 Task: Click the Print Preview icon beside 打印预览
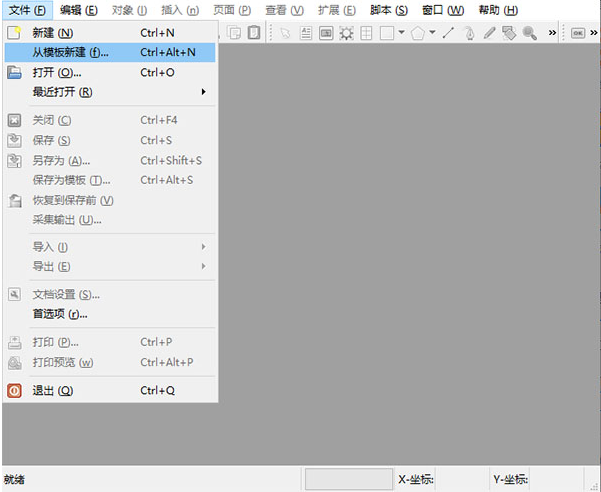(x=15, y=362)
